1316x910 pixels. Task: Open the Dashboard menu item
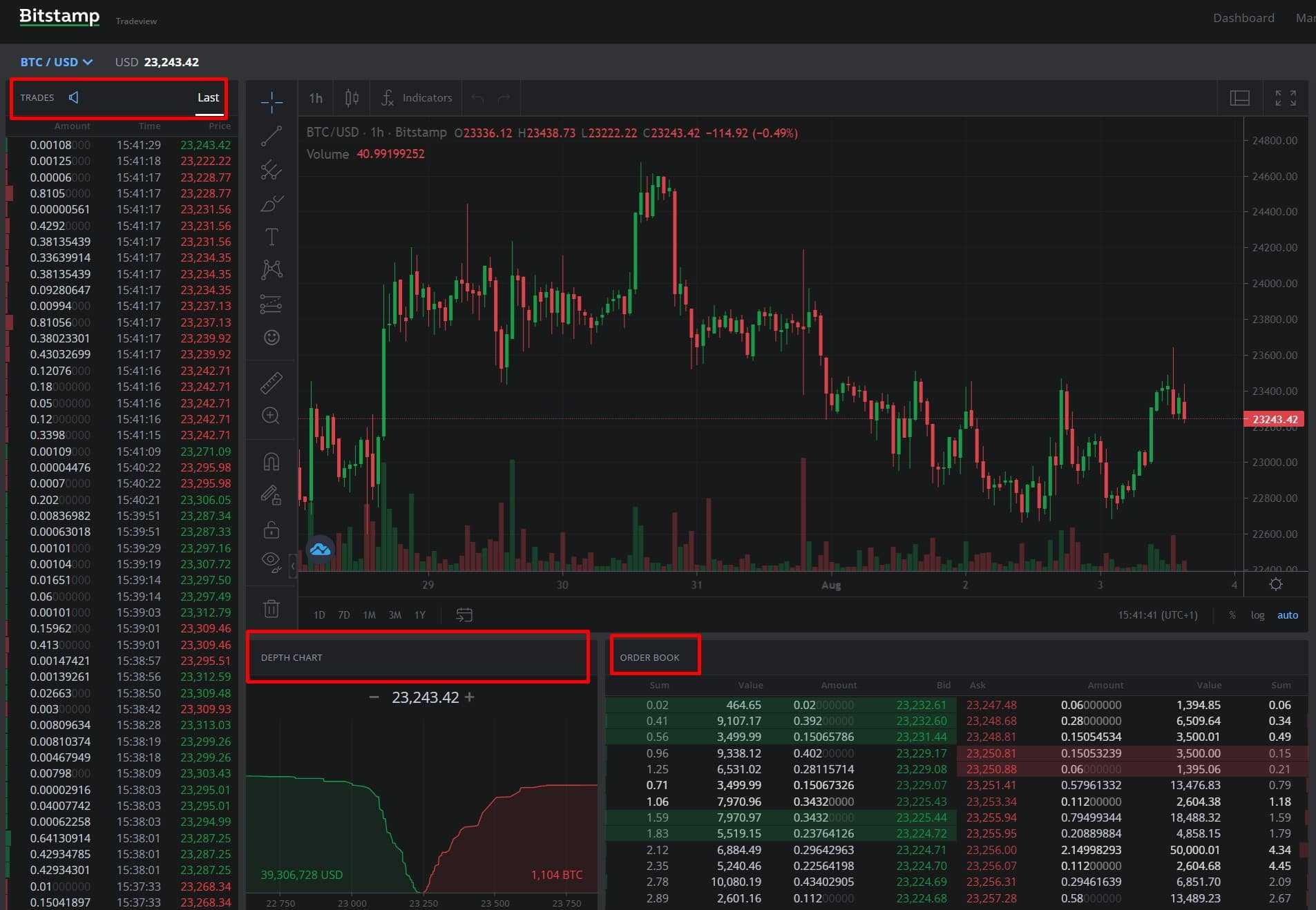point(1243,18)
